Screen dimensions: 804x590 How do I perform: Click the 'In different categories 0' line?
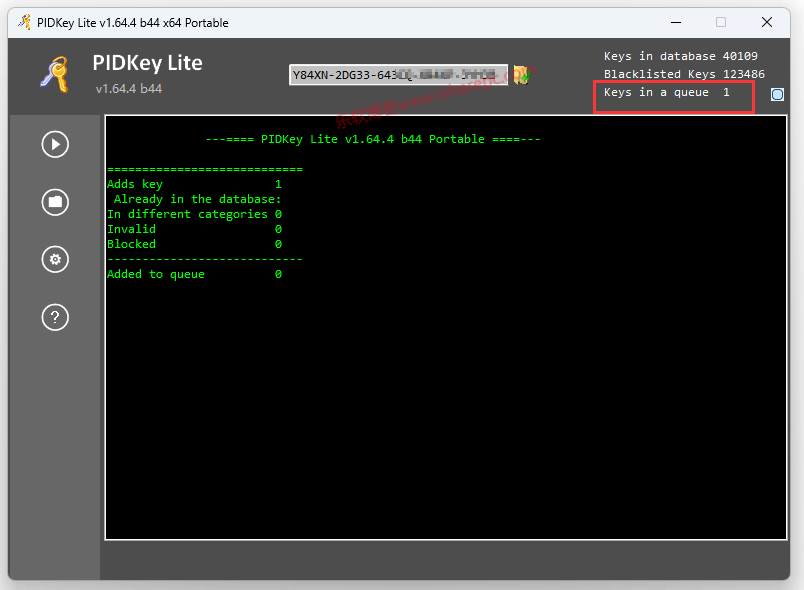(194, 214)
